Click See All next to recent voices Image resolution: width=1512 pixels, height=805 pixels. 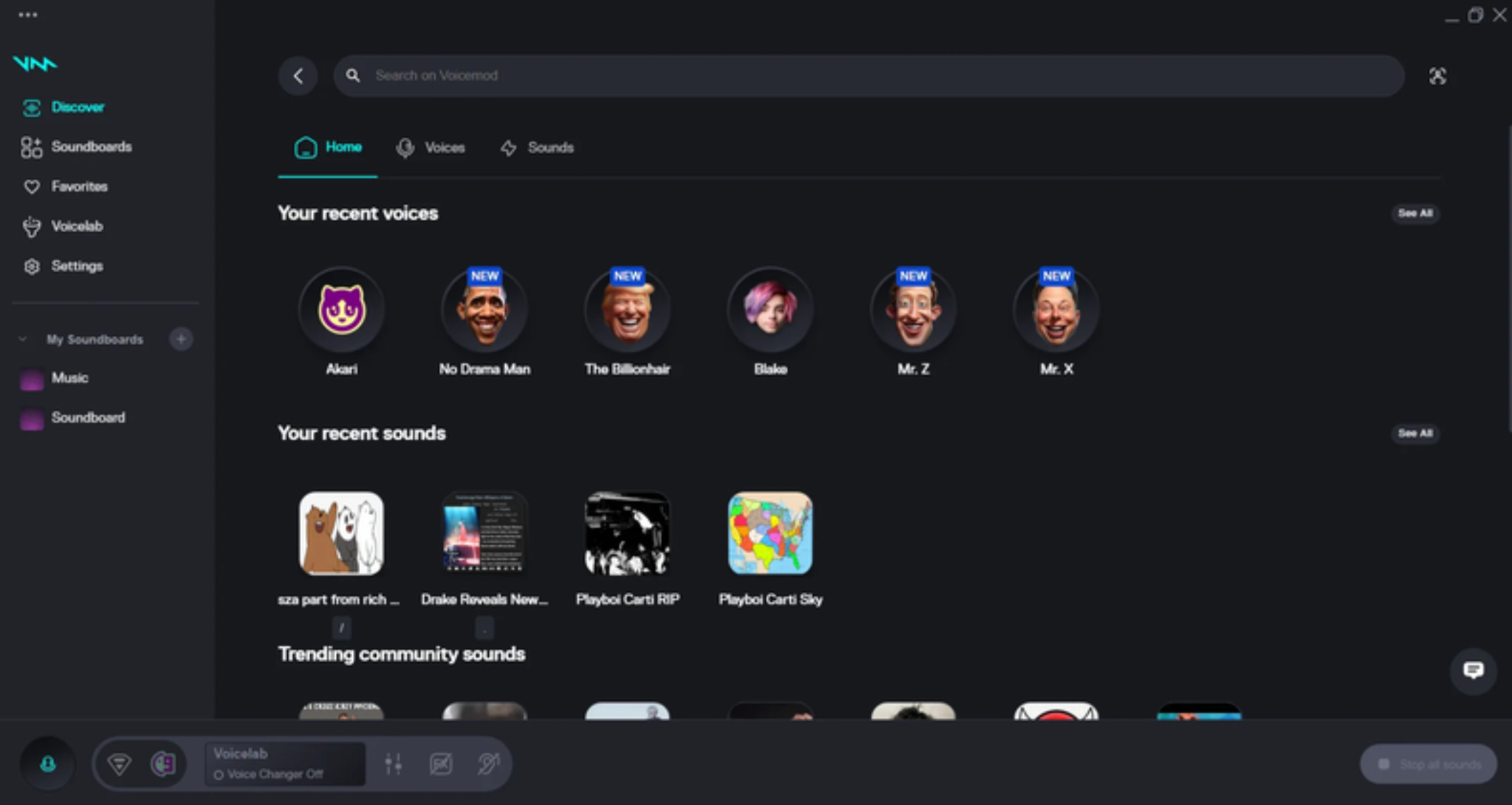[x=1415, y=213]
